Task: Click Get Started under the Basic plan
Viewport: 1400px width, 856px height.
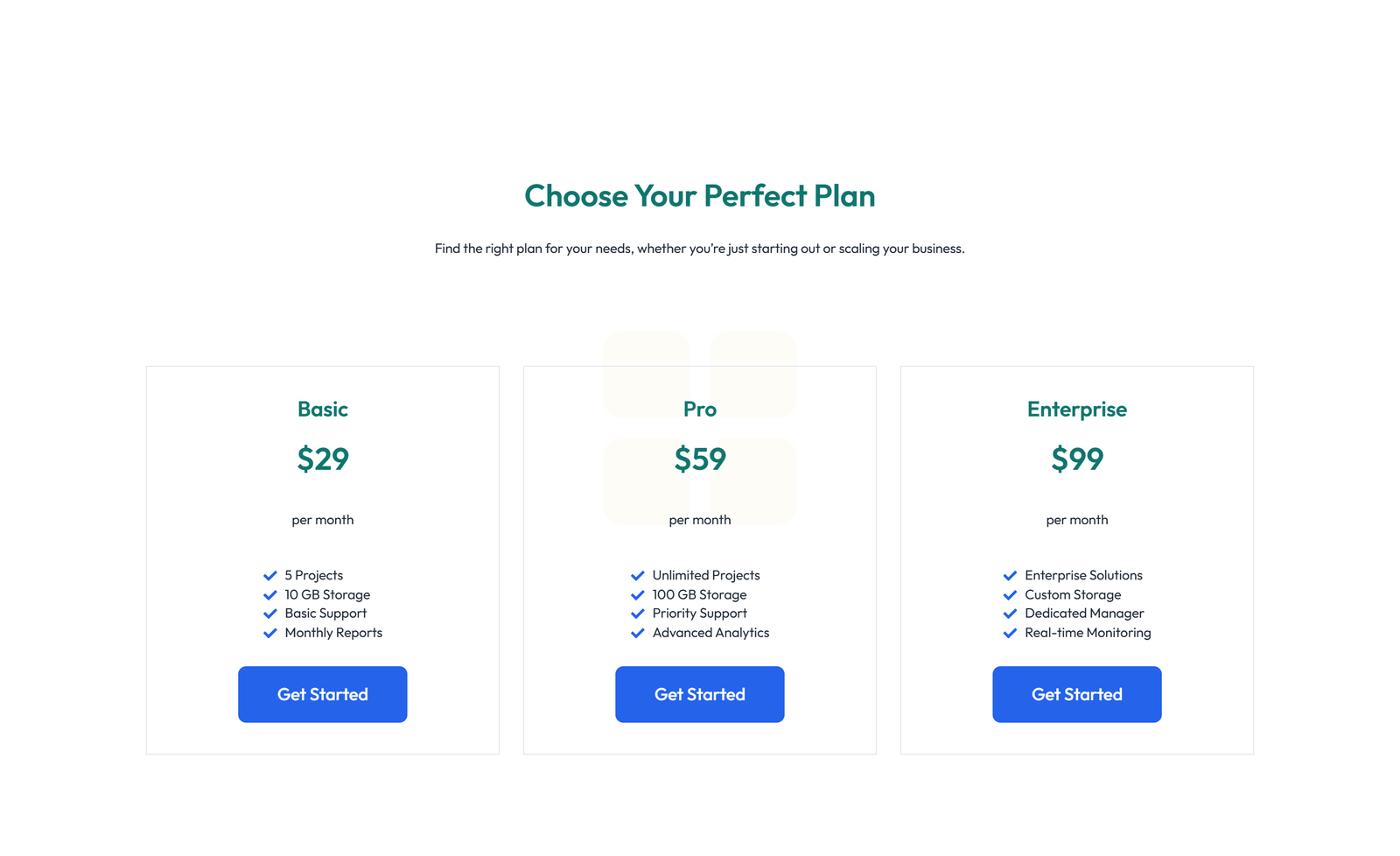Action: click(322, 694)
